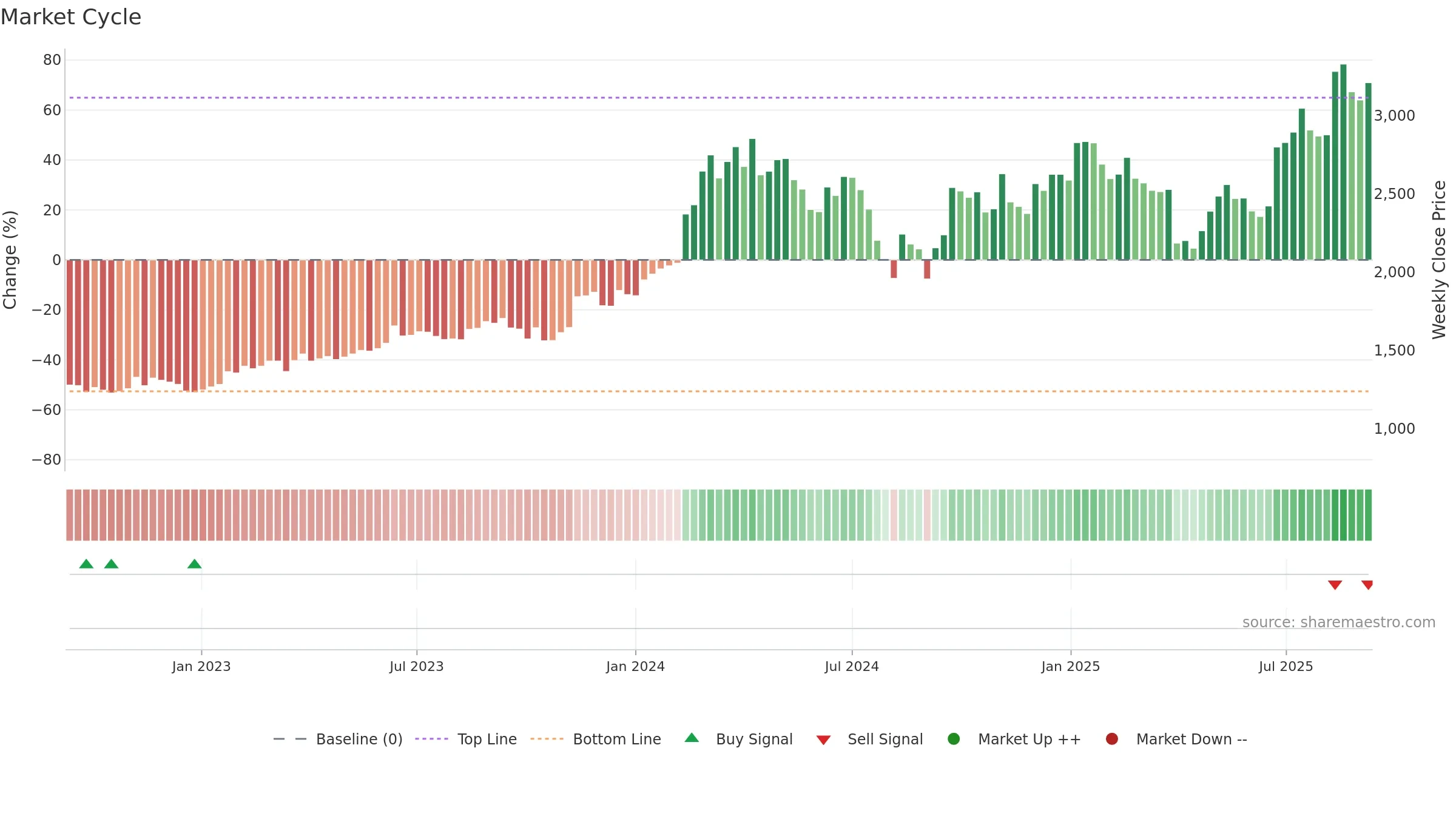The image size is (1456, 819).
Task: Click the −60 percent axis label
Action: pos(47,409)
